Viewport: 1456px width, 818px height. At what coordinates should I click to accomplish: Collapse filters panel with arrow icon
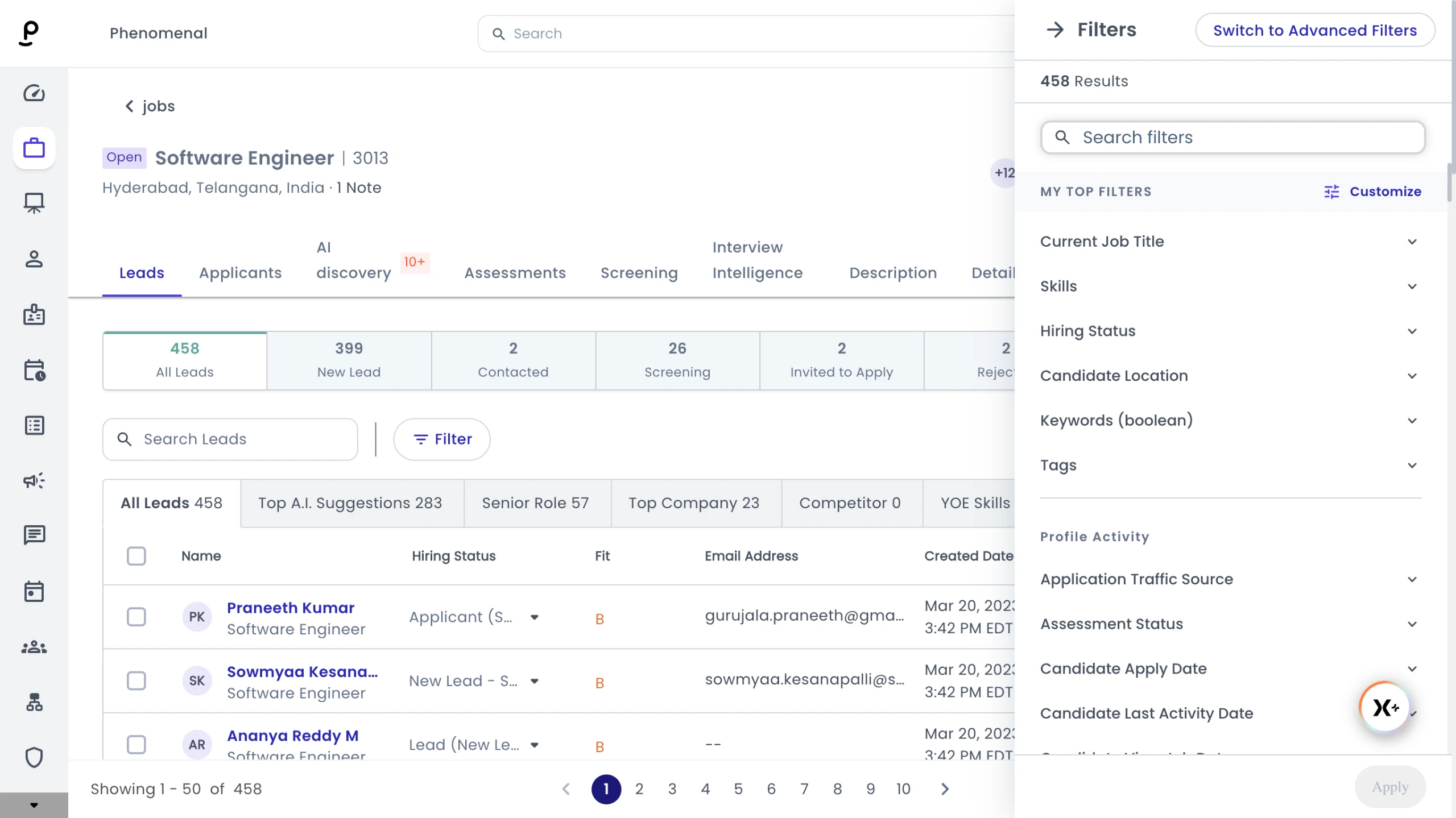point(1055,30)
